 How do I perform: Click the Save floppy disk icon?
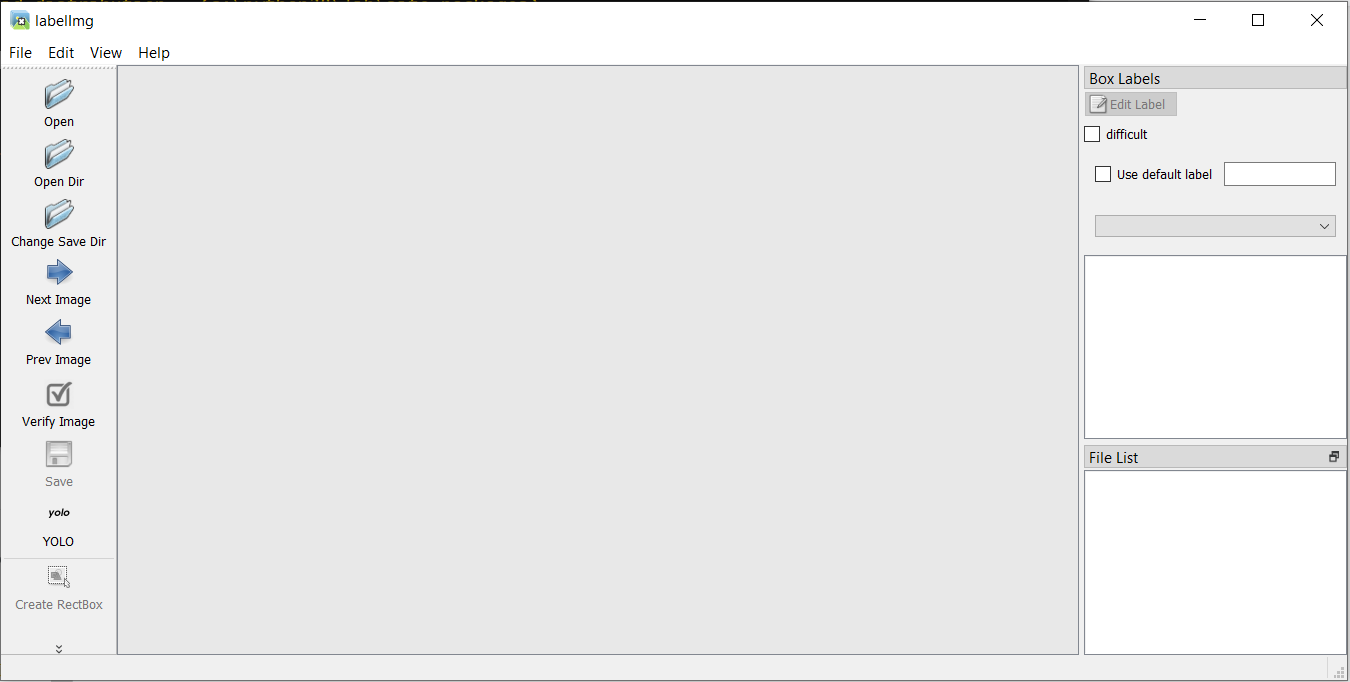point(59,455)
